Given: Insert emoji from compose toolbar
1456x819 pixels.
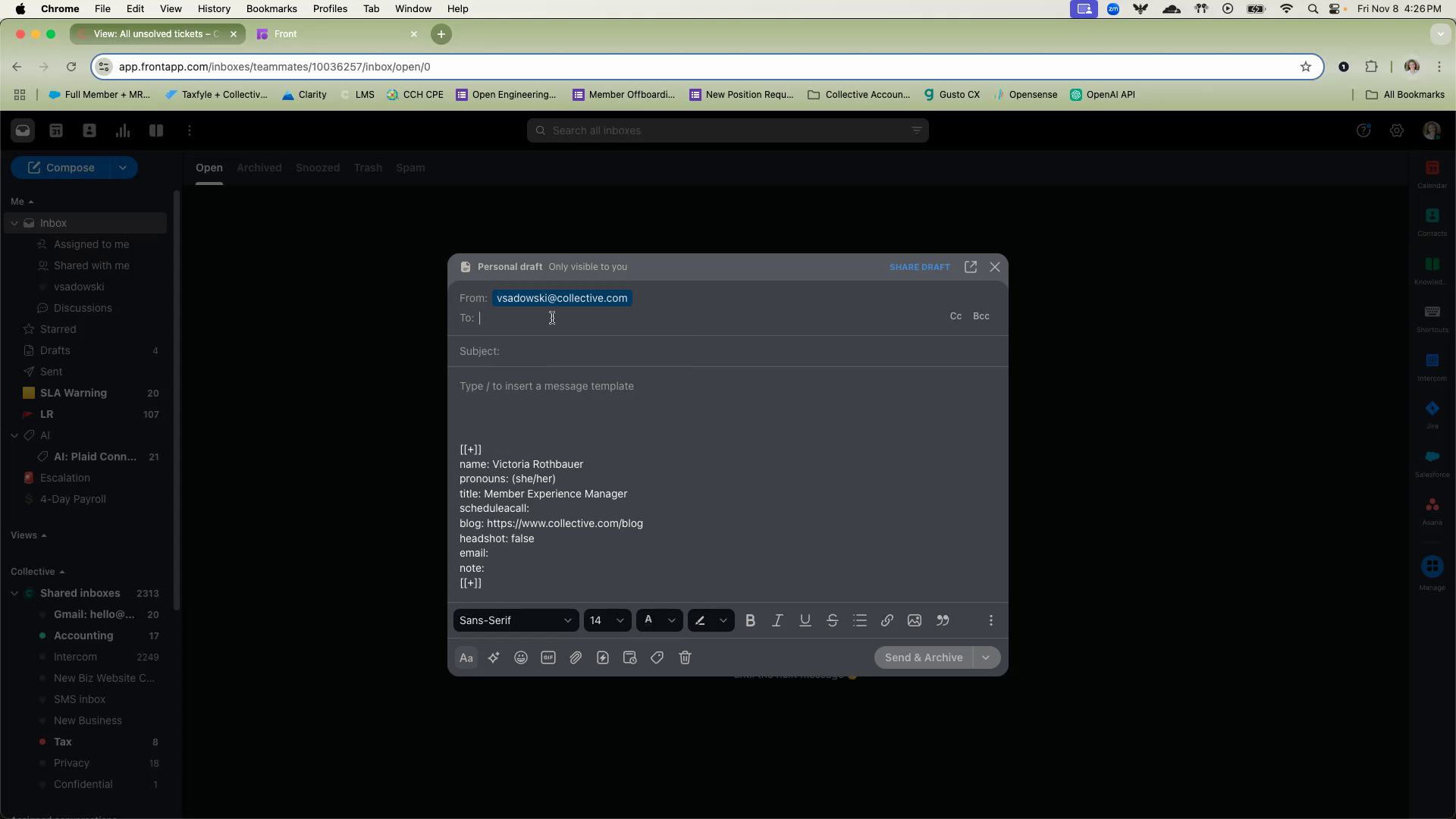Looking at the screenshot, I should 521,658.
